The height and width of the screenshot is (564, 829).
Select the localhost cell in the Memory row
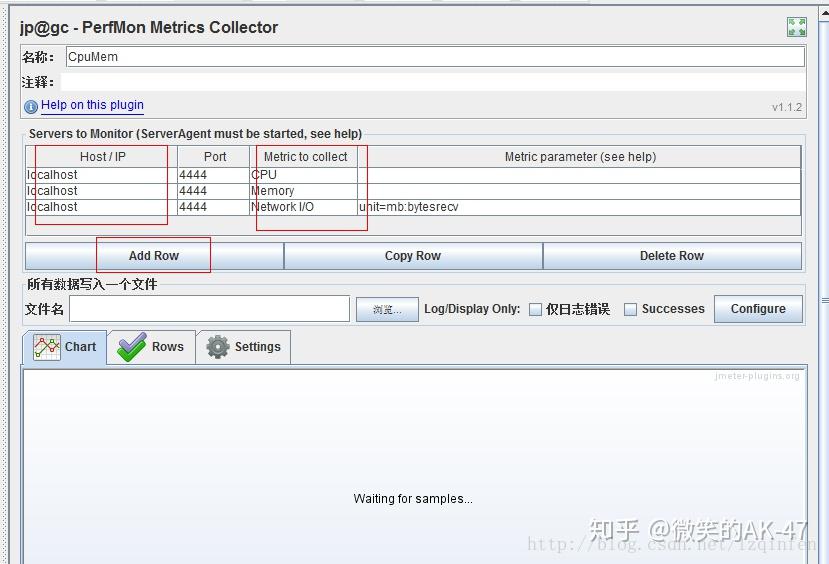tap(102, 191)
